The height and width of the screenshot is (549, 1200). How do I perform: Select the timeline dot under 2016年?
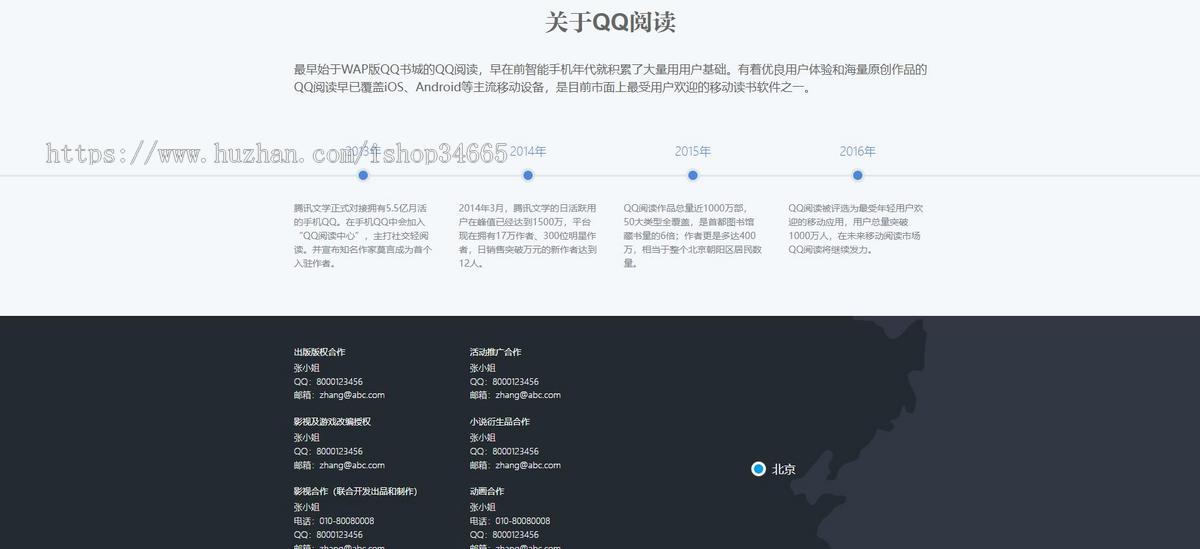[x=858, y=175]
